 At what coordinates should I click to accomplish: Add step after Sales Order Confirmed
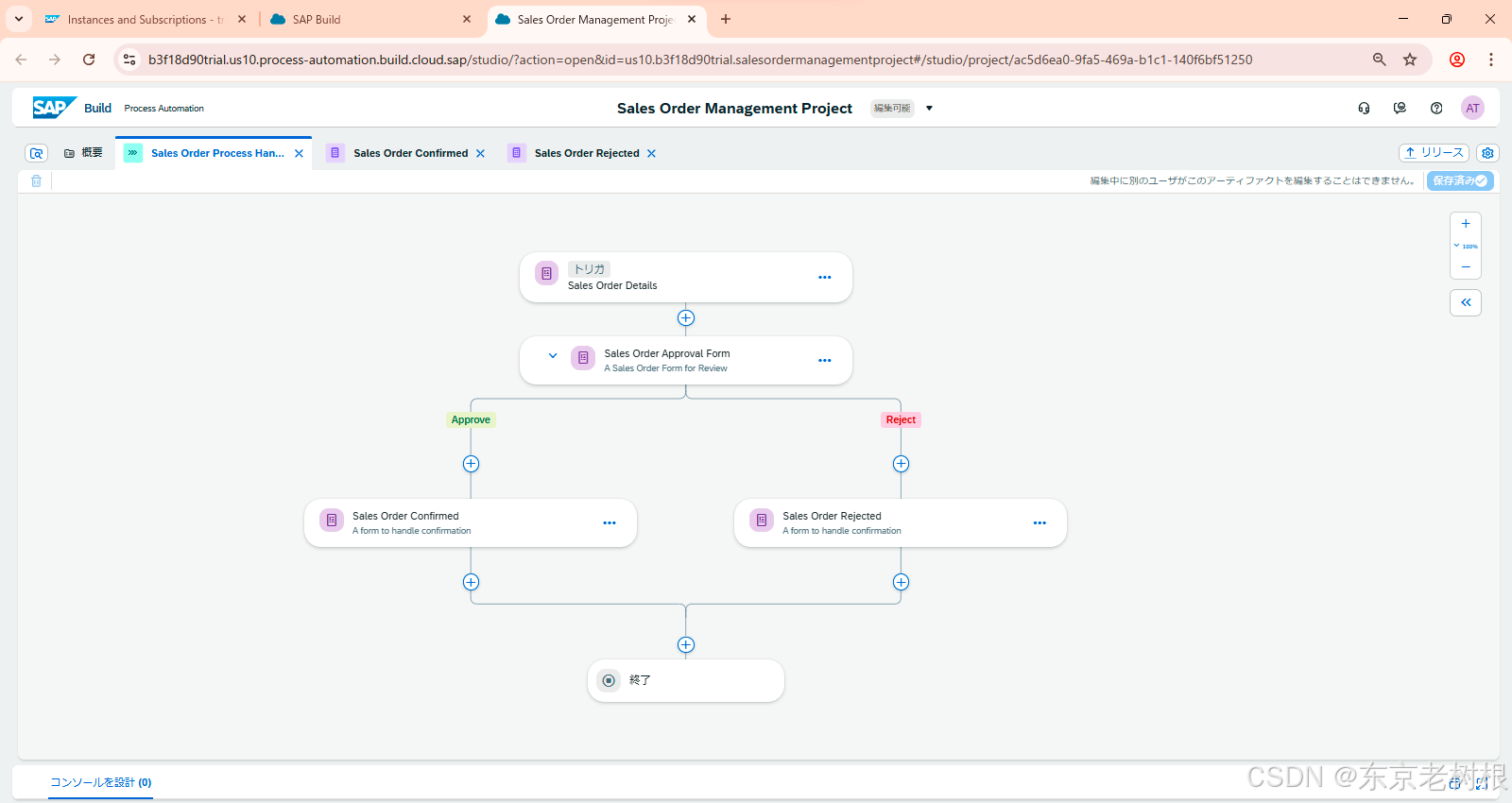point(471,582)
